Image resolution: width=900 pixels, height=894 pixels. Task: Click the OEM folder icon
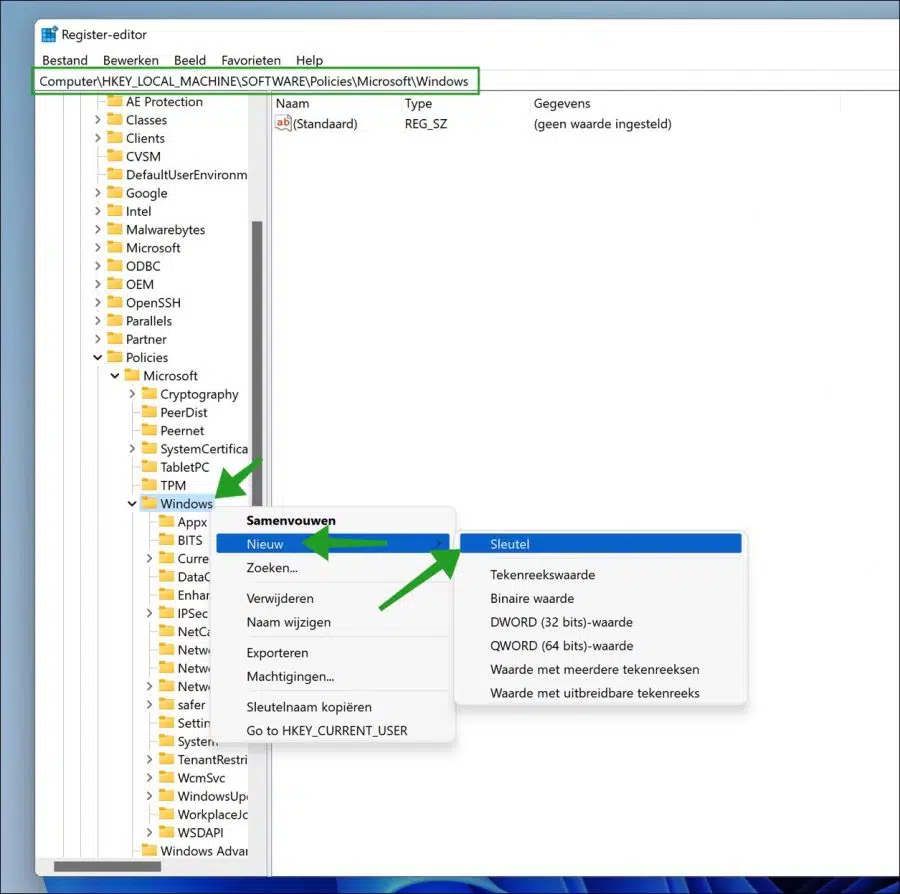(x=115, y=284)
